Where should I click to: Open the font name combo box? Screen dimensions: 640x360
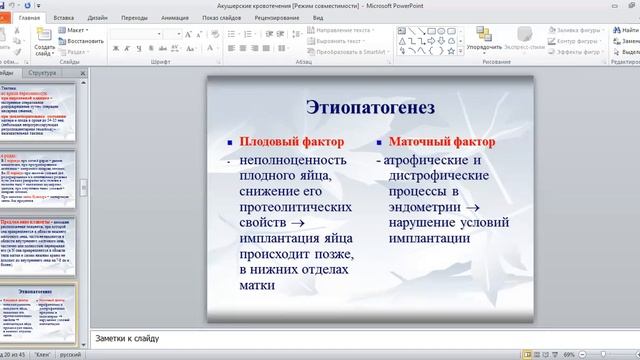tap(137, 34)
